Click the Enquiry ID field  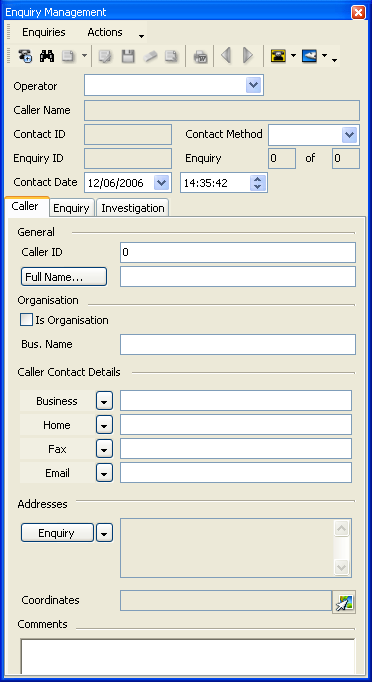[128, 158]
